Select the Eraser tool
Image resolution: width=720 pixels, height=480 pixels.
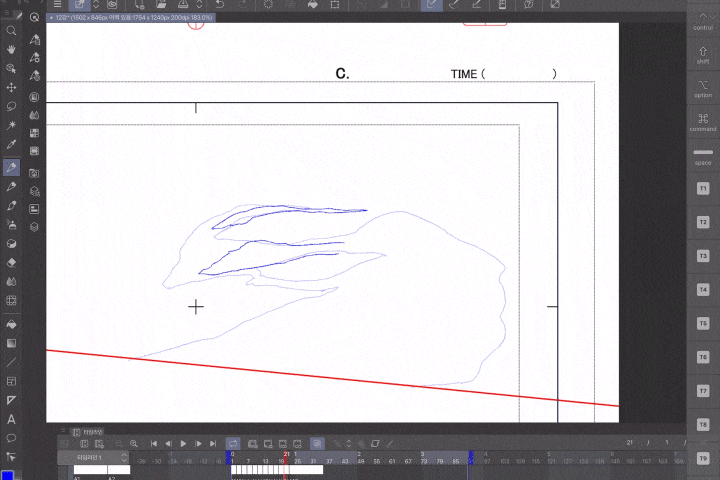coord(11,263)
